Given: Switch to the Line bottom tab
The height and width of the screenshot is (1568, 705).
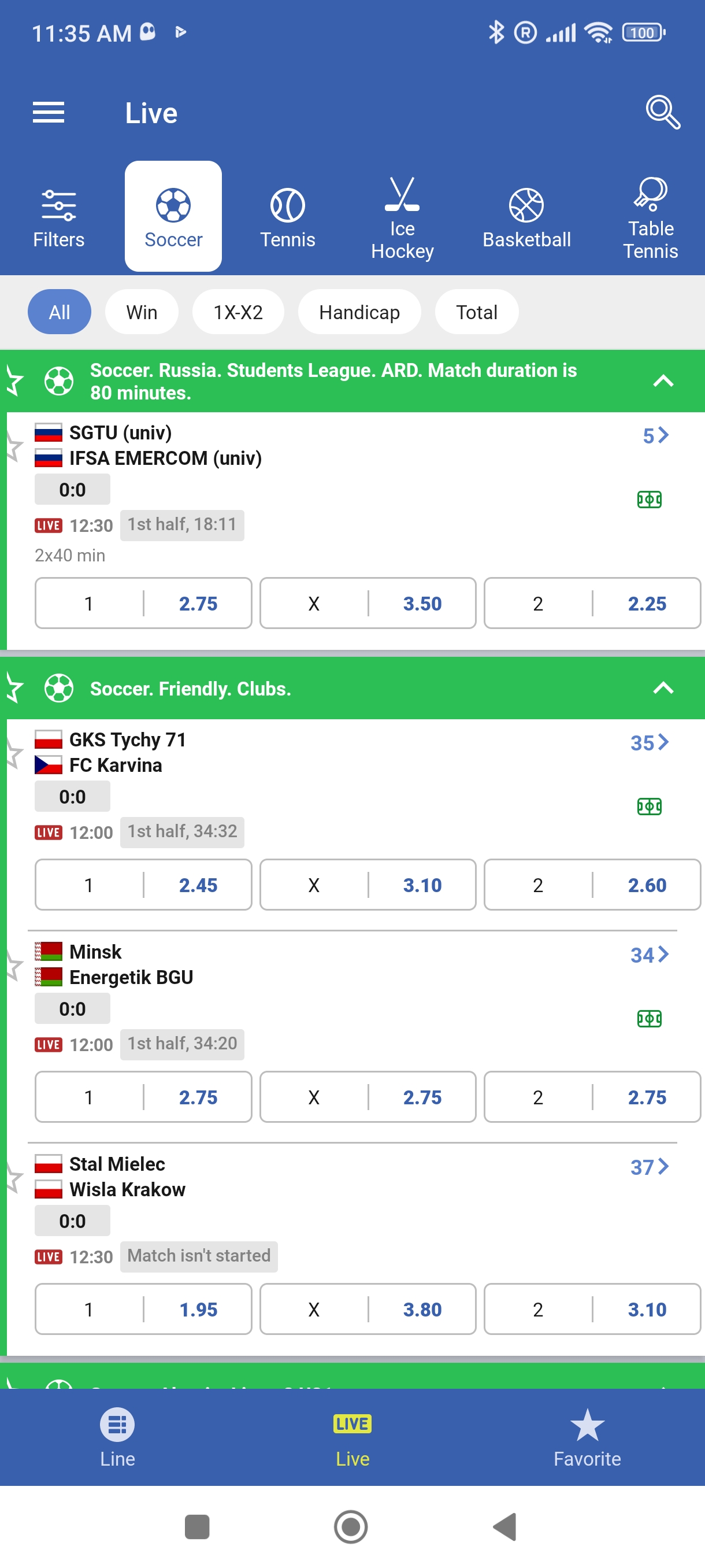Looking at the screenshot, I should pyautogui.click(x=117, y=1437).
